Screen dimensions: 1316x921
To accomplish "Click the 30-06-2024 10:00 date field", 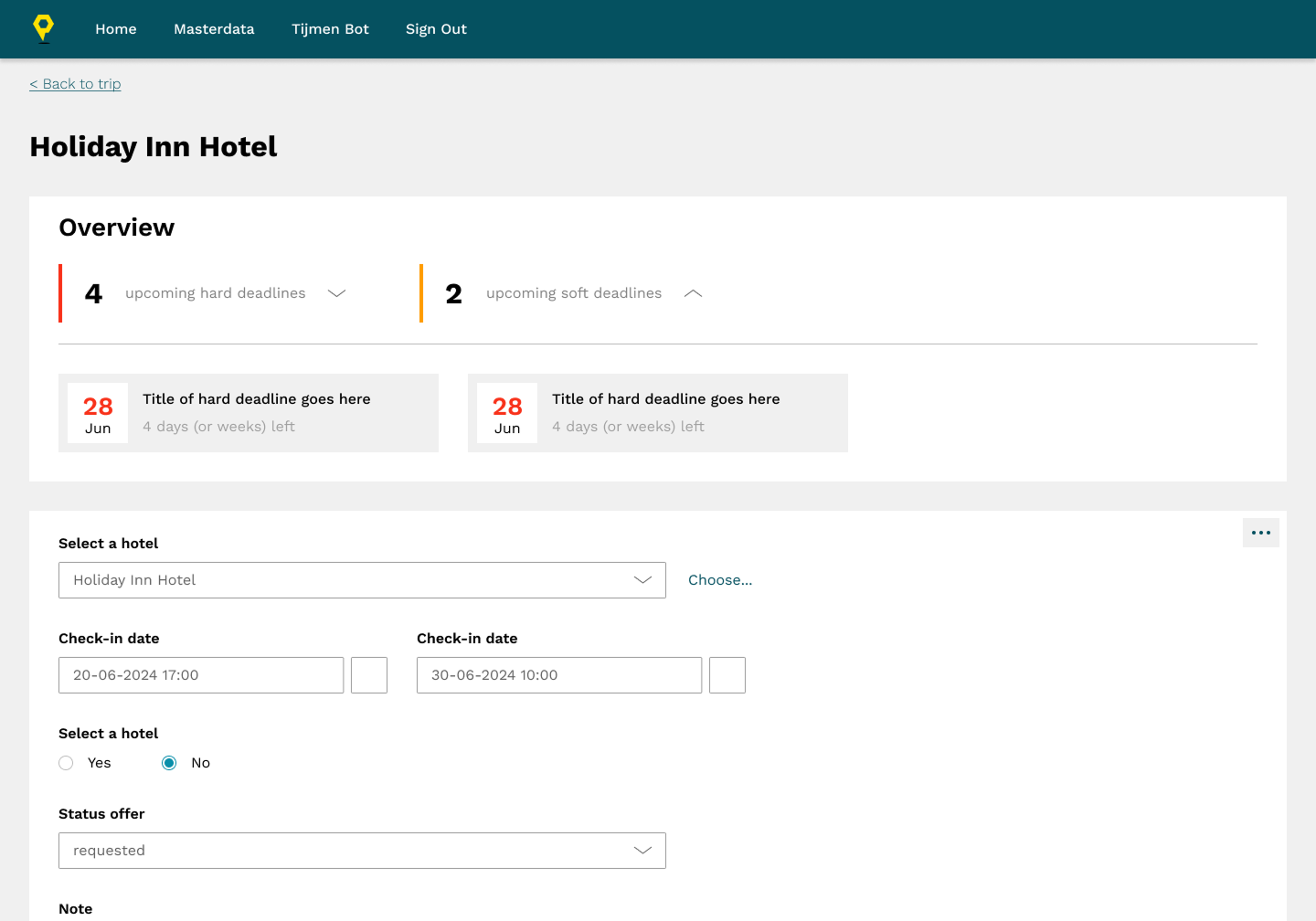I will point(559,675).
